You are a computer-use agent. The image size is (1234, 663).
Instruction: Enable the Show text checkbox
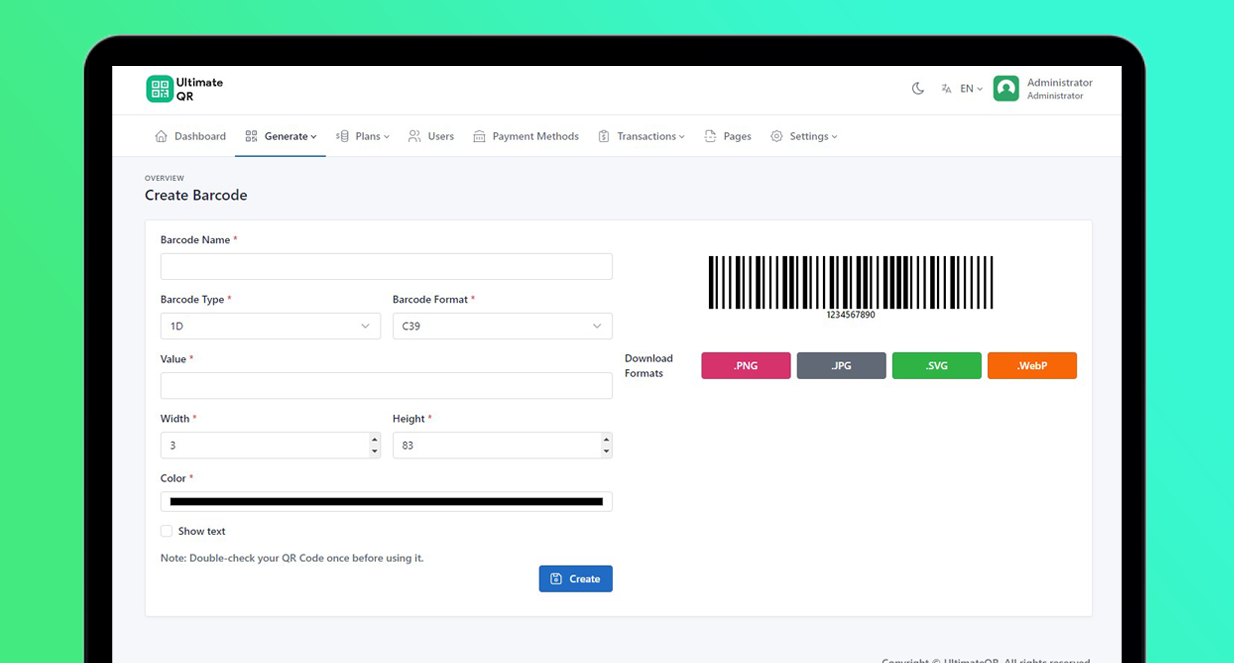coord(166,531)
